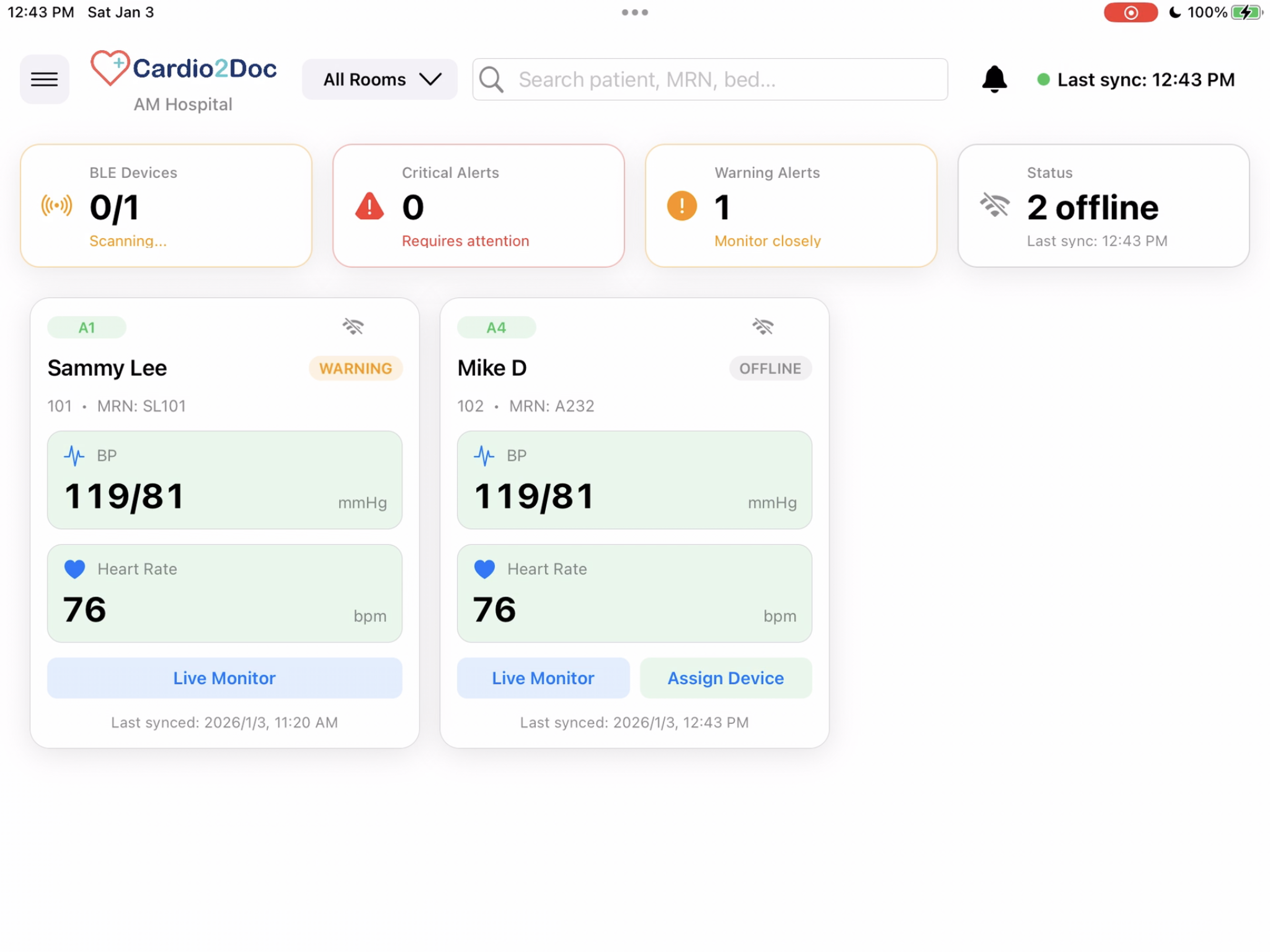The image size is (1270, 952).
Task: Click the BLE scanning signal icon
Action: pyautogui.click(x=56, y=206)
